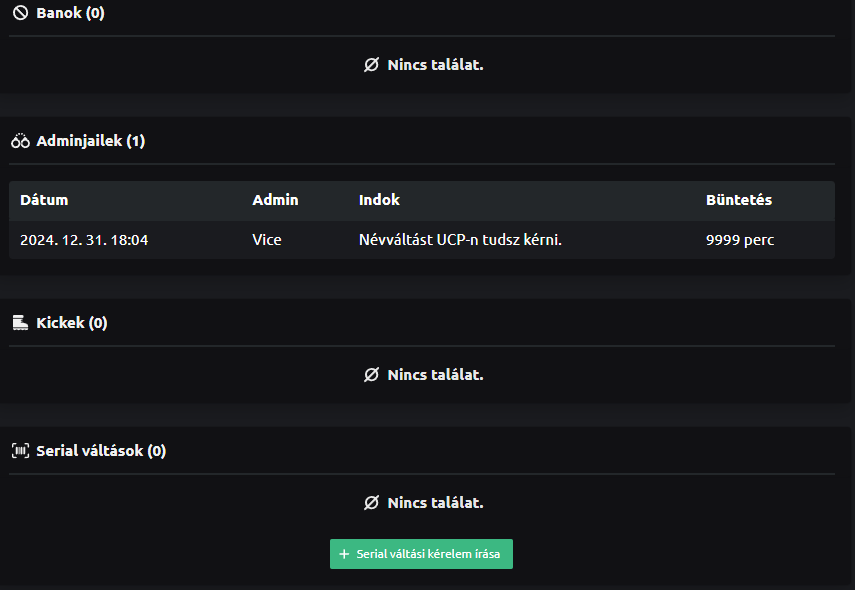The image size is (855, 590).
Task: Open the Adminjailek (1) section heading
Action: point(90,142)
